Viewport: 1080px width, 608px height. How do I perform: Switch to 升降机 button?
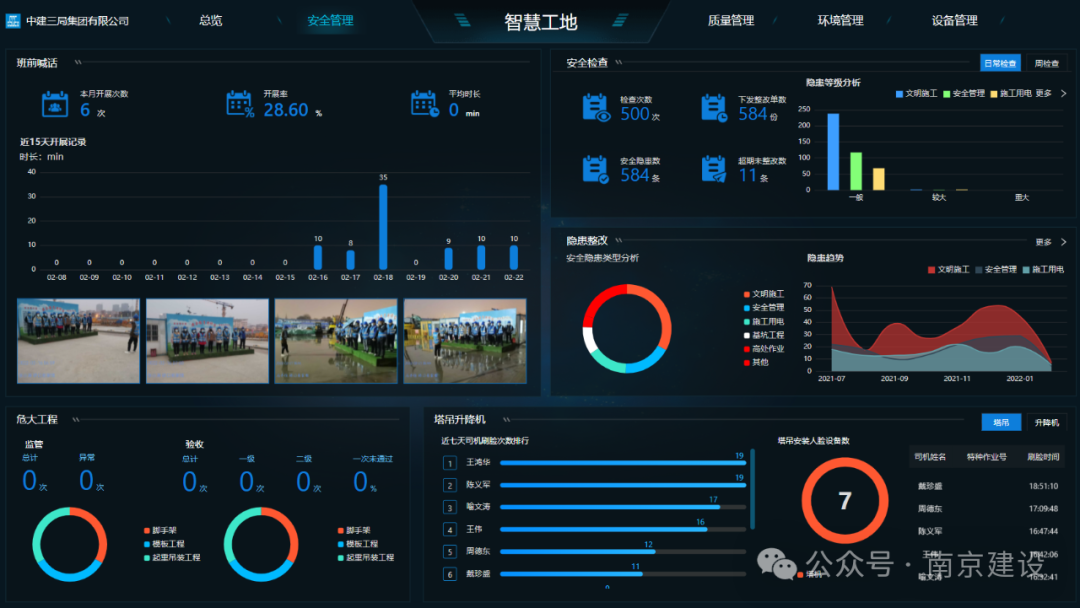1046,422
